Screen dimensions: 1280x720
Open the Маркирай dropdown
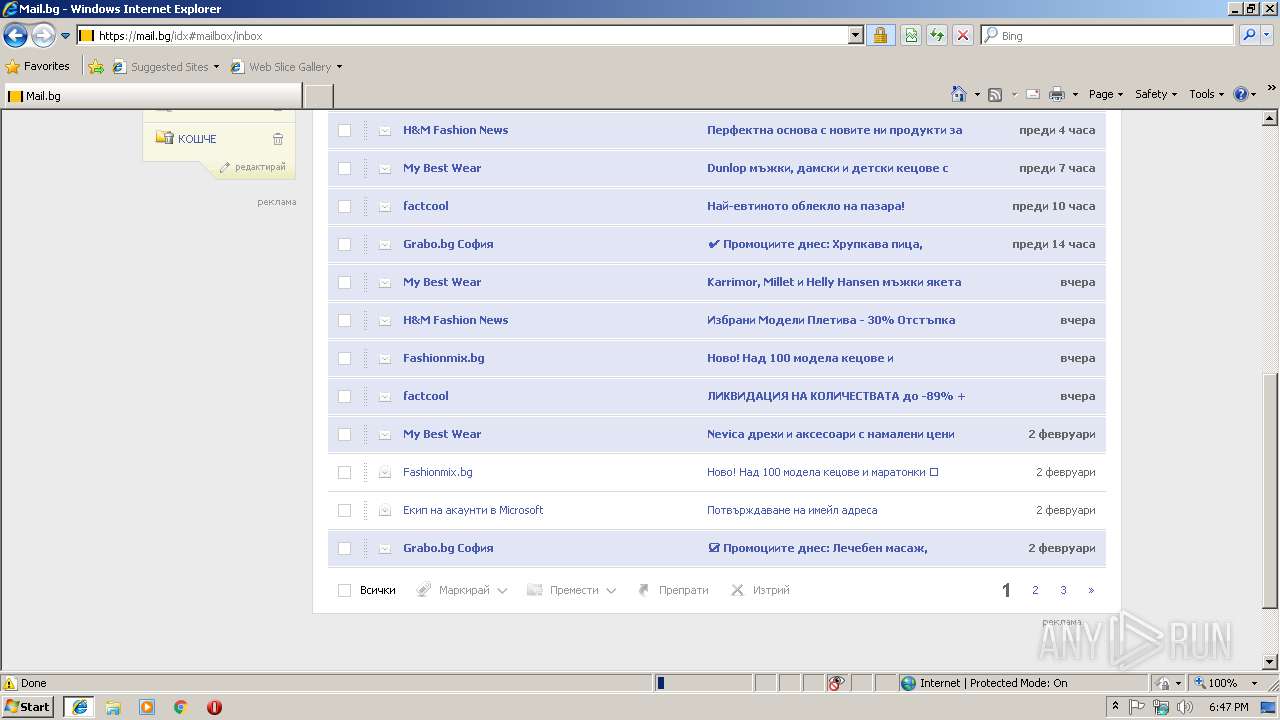(462, 590)
